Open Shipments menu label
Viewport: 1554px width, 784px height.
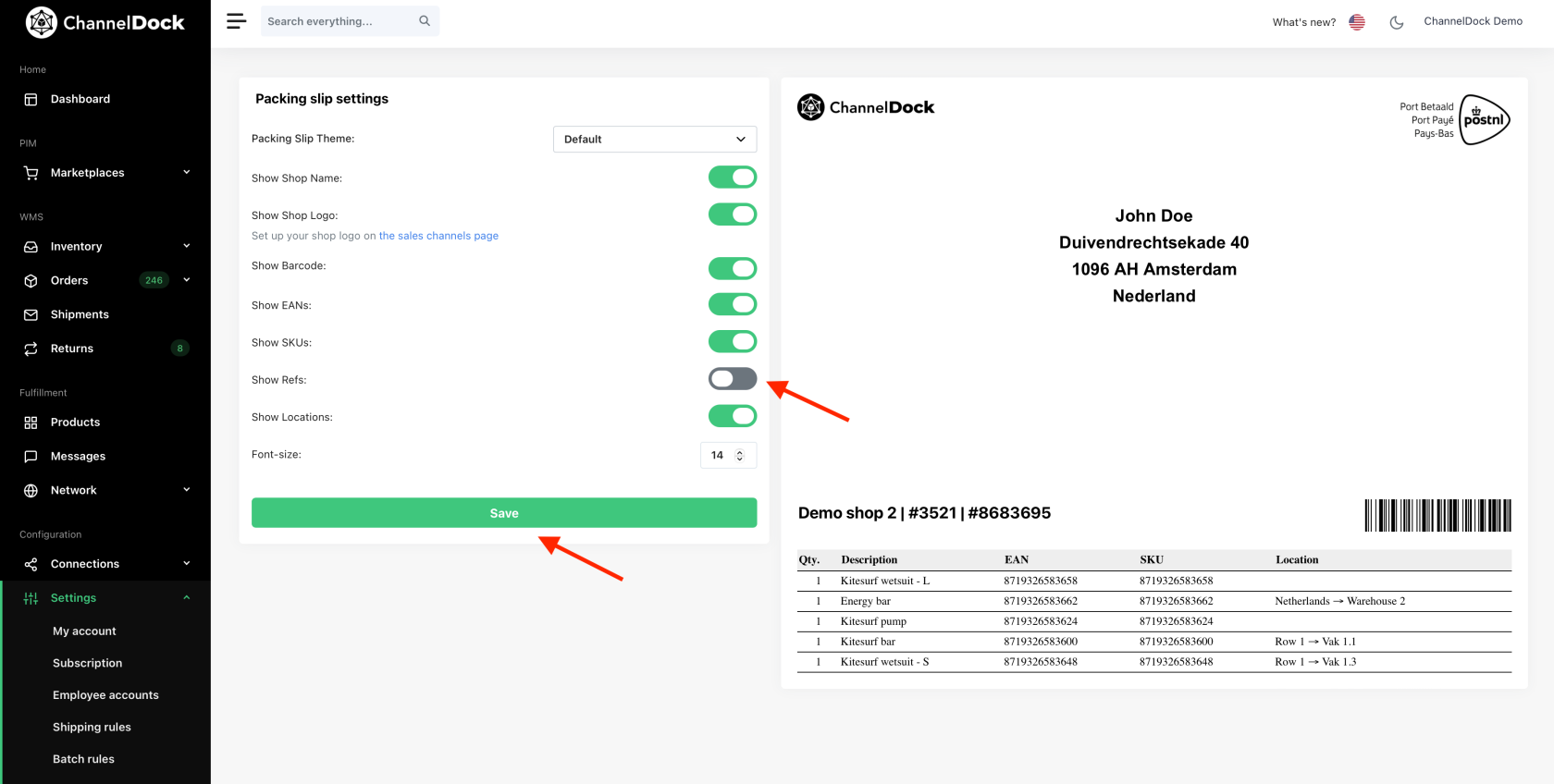80,314
